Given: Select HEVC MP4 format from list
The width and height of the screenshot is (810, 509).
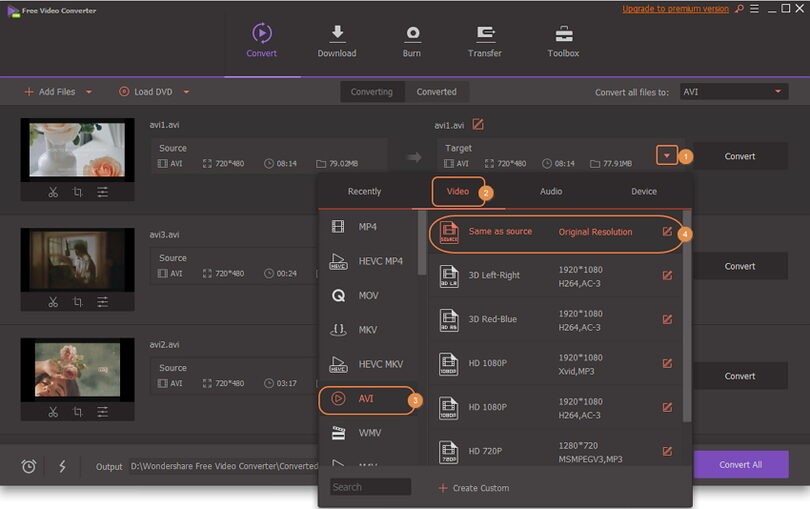Looking at the screenshot, I should tap(368, 261).
